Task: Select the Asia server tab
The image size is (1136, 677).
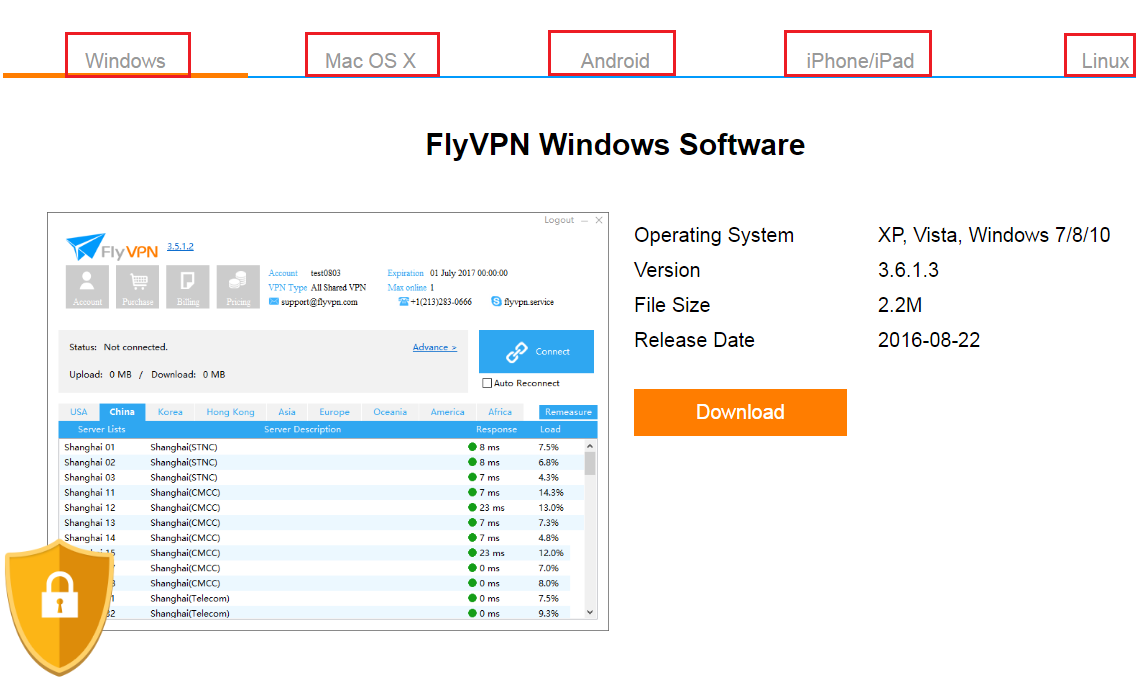Action: coord(287,412)
